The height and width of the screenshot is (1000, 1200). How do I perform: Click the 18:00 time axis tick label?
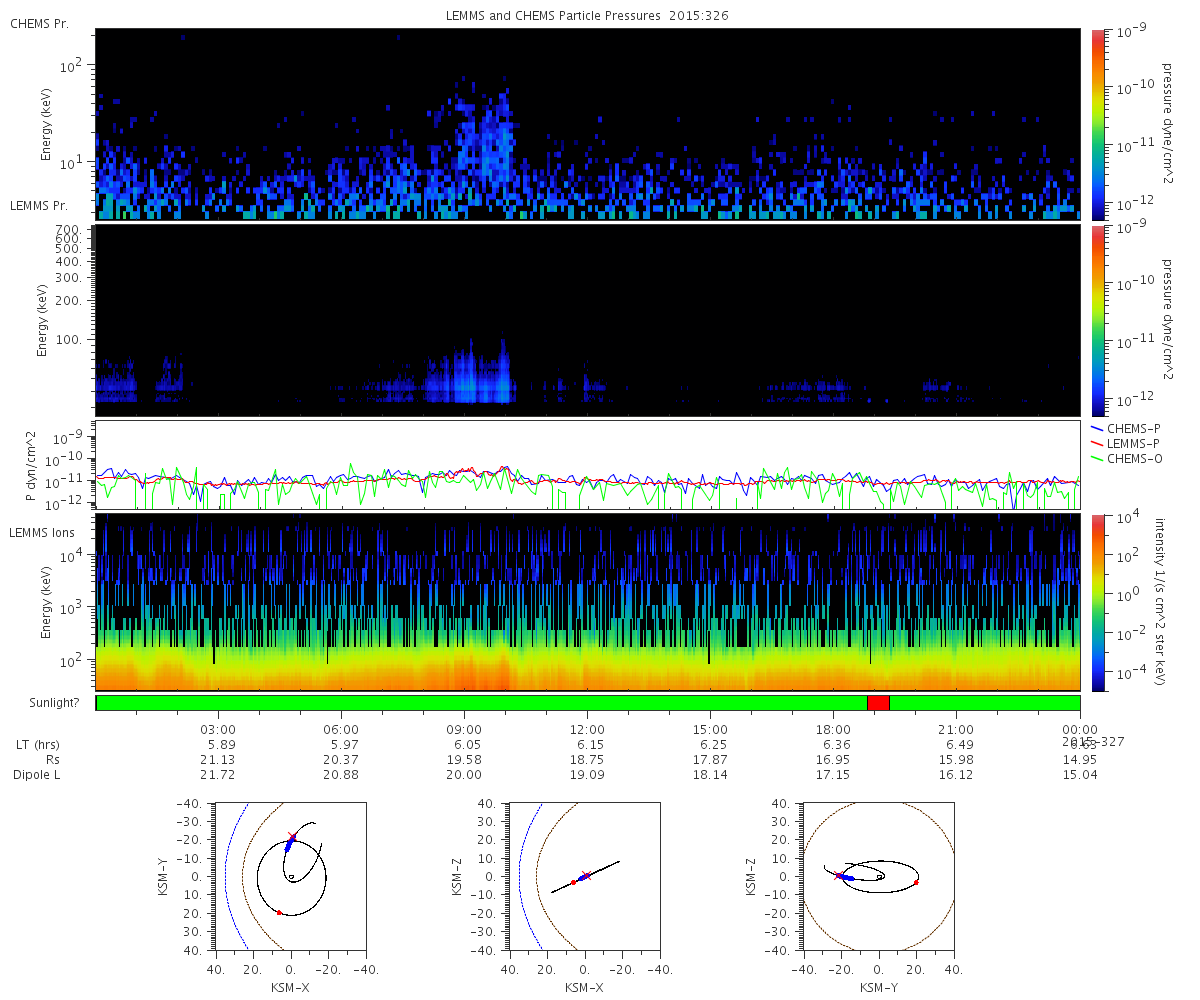833,729
